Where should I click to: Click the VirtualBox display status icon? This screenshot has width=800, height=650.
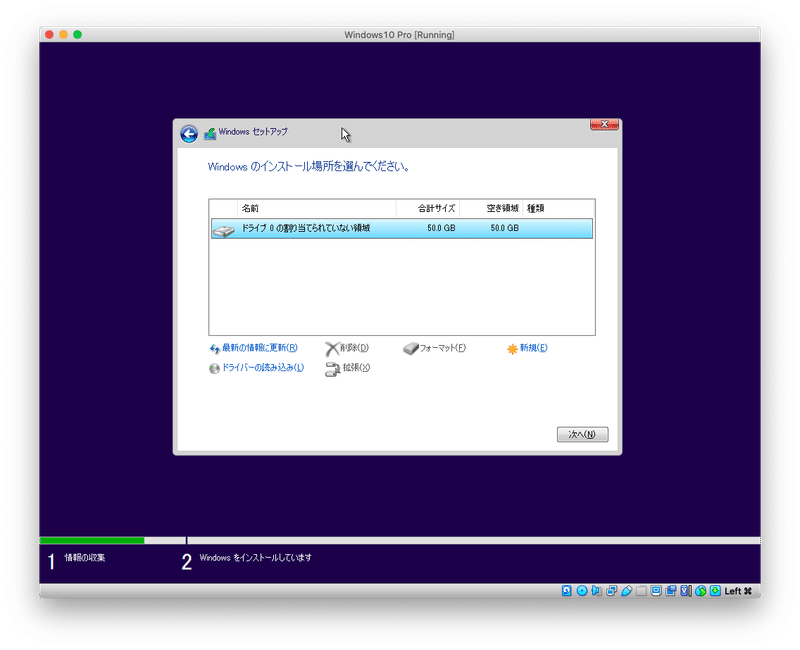tap(656, 590)
